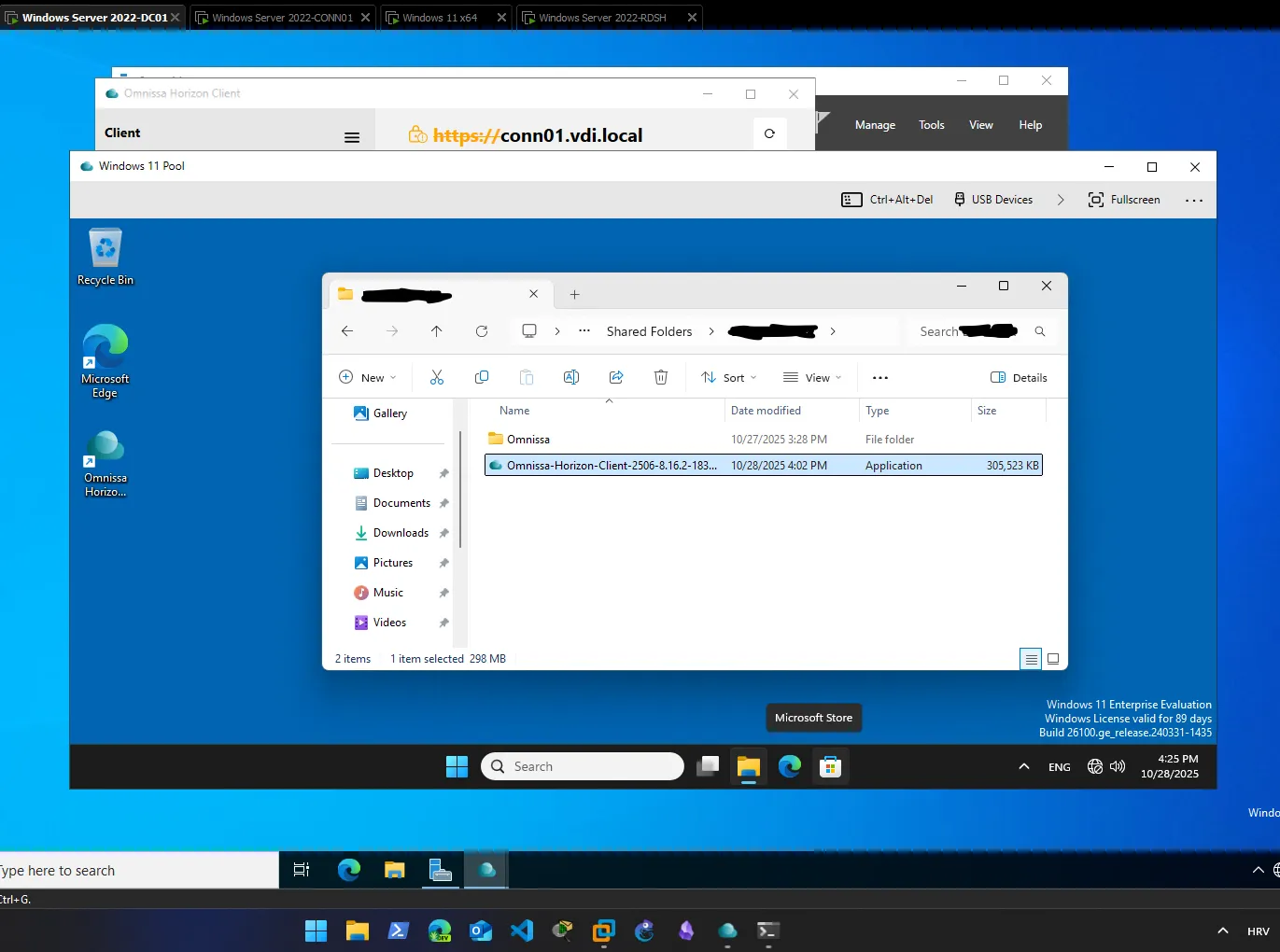Click the taskbar Search box
The height and width of the screenshot is (952, 1280).
(x=583, y=765)
